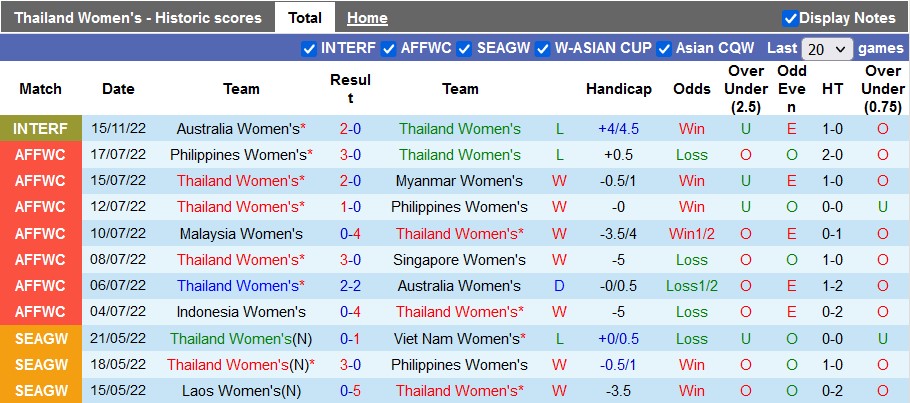Click the SEAGW label for 21/05/22
Image resolution: width=910 pixels, height=403 pixels.
pyautogui.click(x=41, y=338)
